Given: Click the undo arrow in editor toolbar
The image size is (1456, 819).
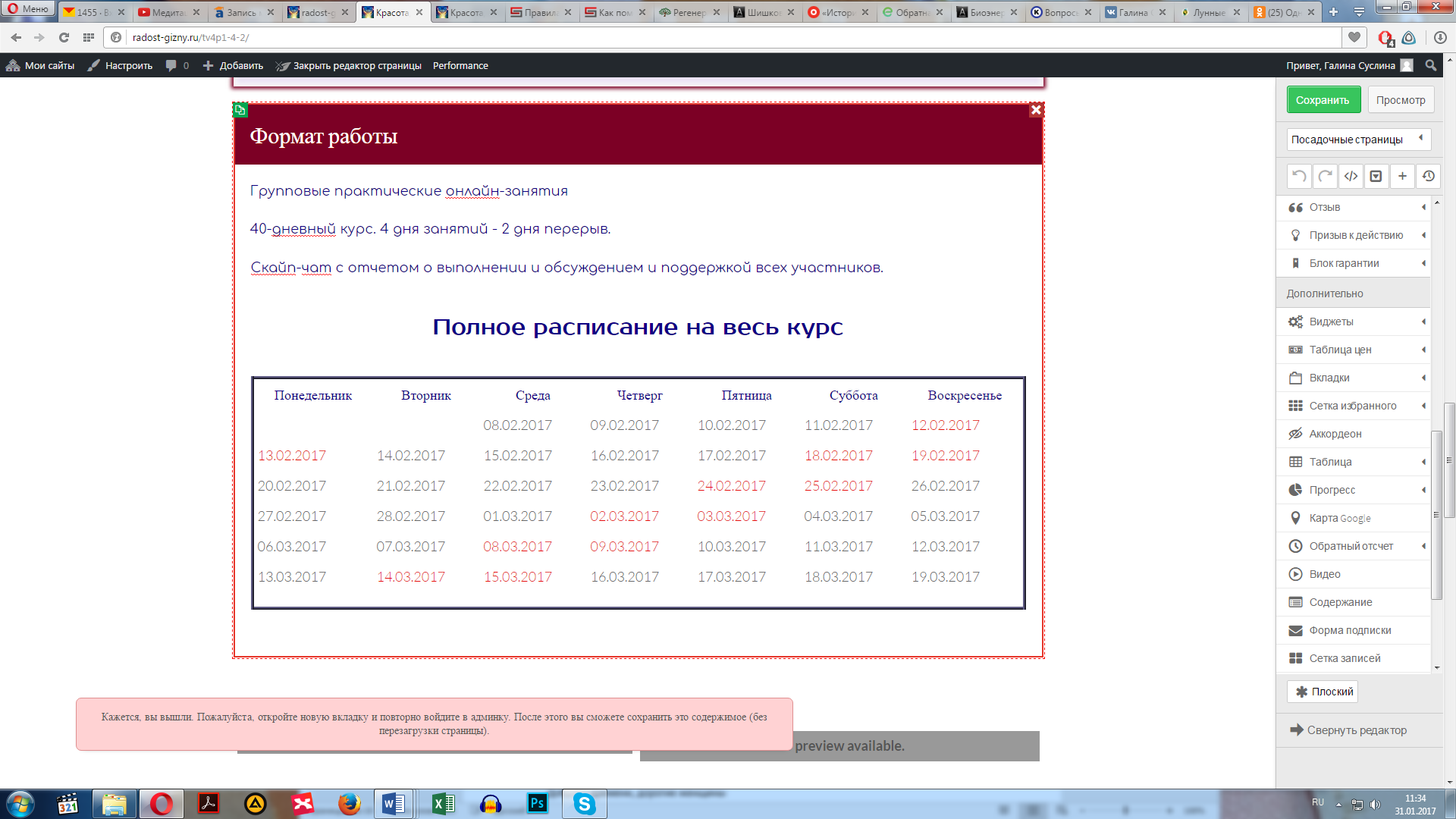Looking at the screenshot, I should tap(1299, 176).
